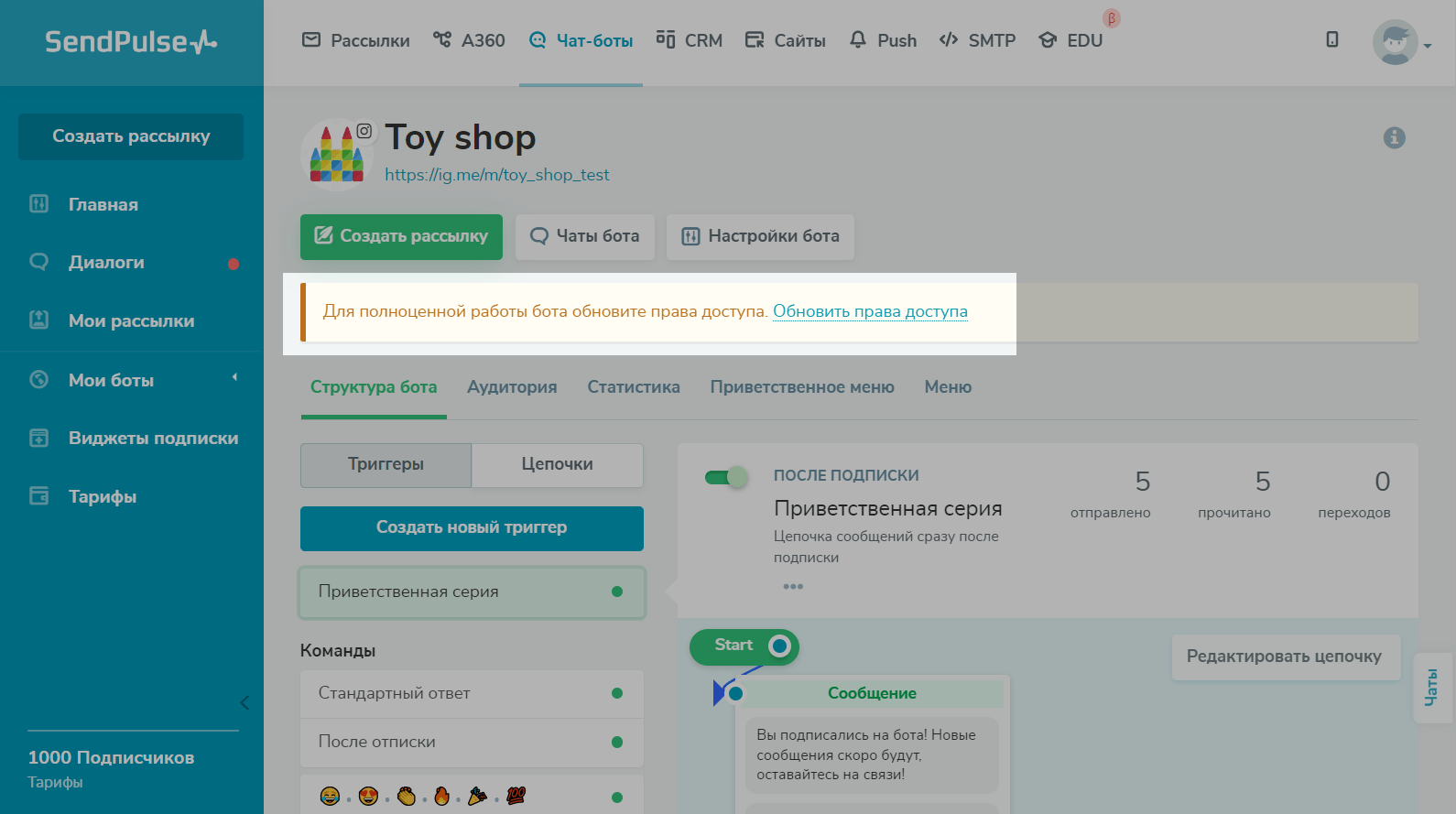Open the Меню tab
This screenshot has width=1456, height=814.
(x=948, y=387)
